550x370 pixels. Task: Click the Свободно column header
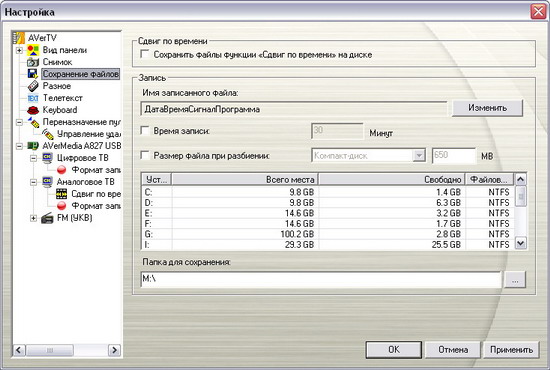392,180
